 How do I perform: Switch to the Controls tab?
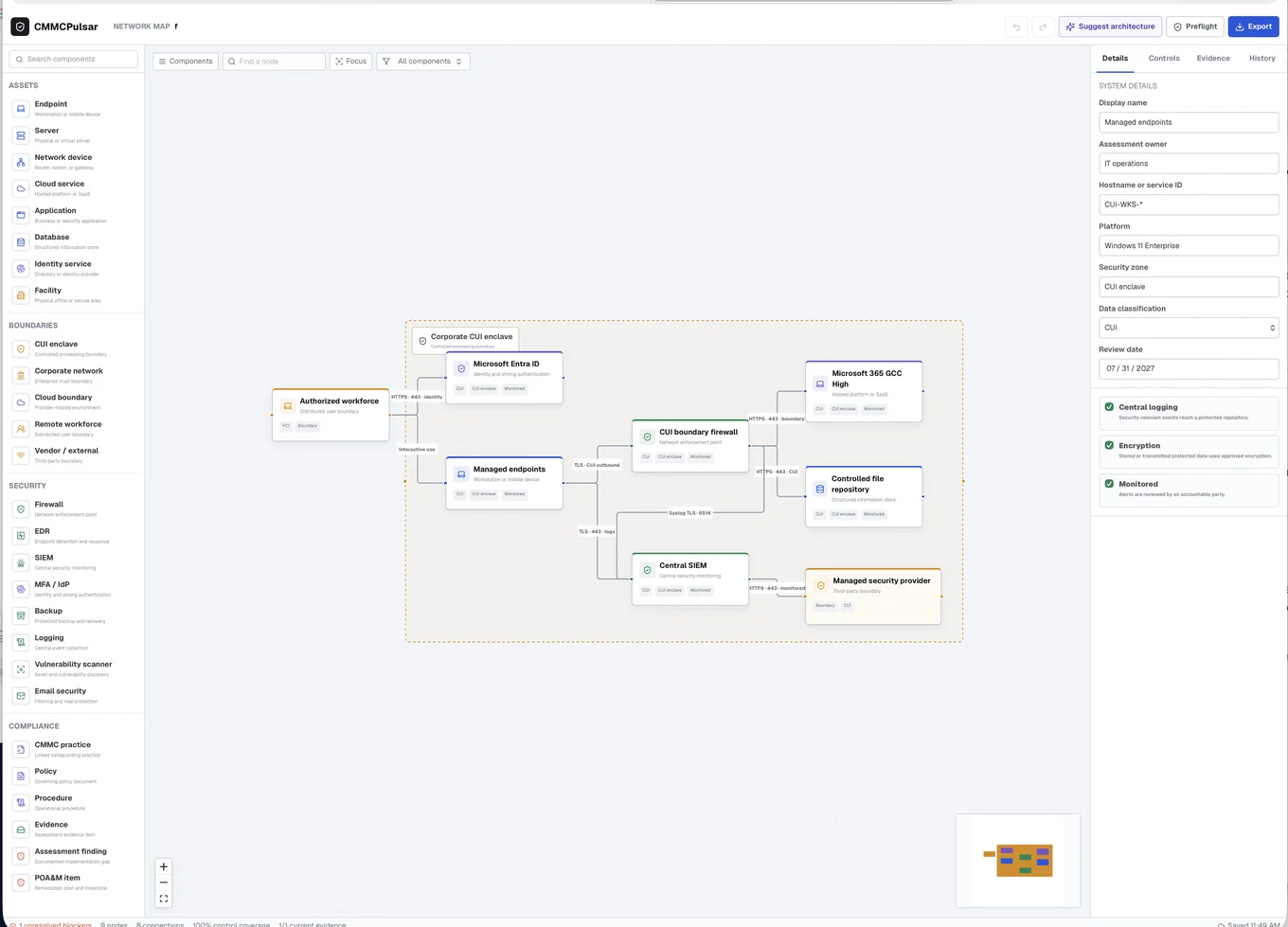(x=1164, y=59)
